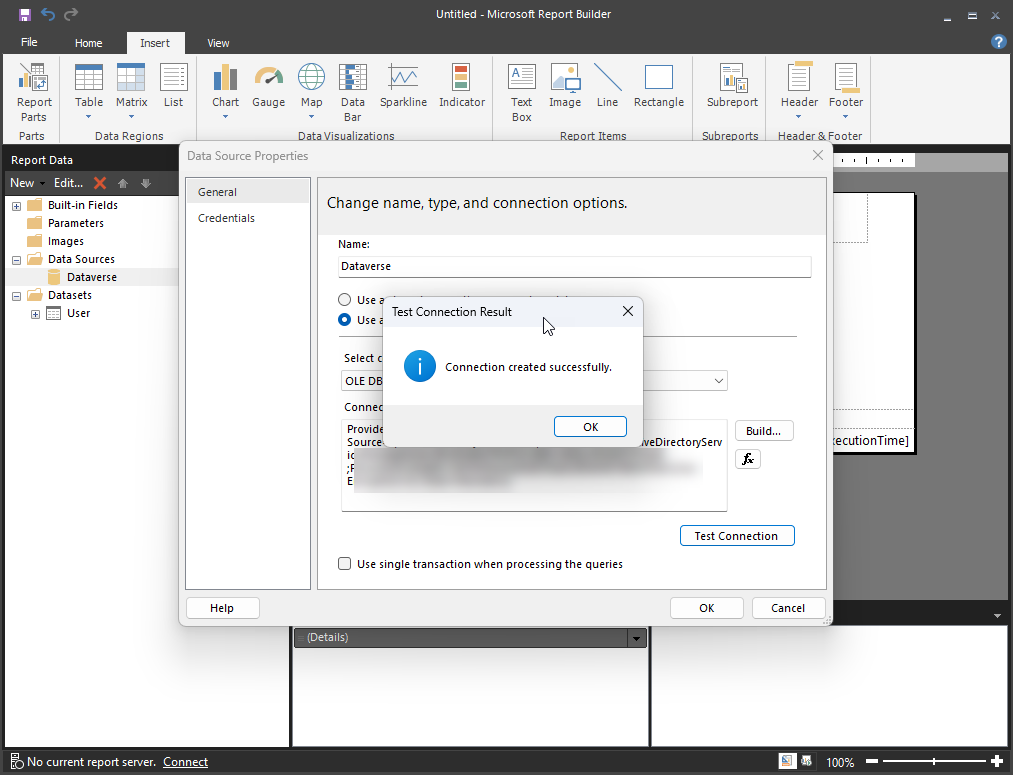Click the Build... button
This screenshot has height=775, width=1013.
[764, 431]
